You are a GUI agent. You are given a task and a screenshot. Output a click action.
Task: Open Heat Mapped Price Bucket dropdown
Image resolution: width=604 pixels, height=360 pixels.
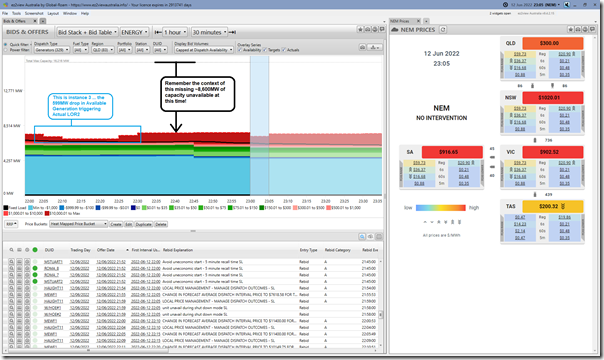coord(79,224)
